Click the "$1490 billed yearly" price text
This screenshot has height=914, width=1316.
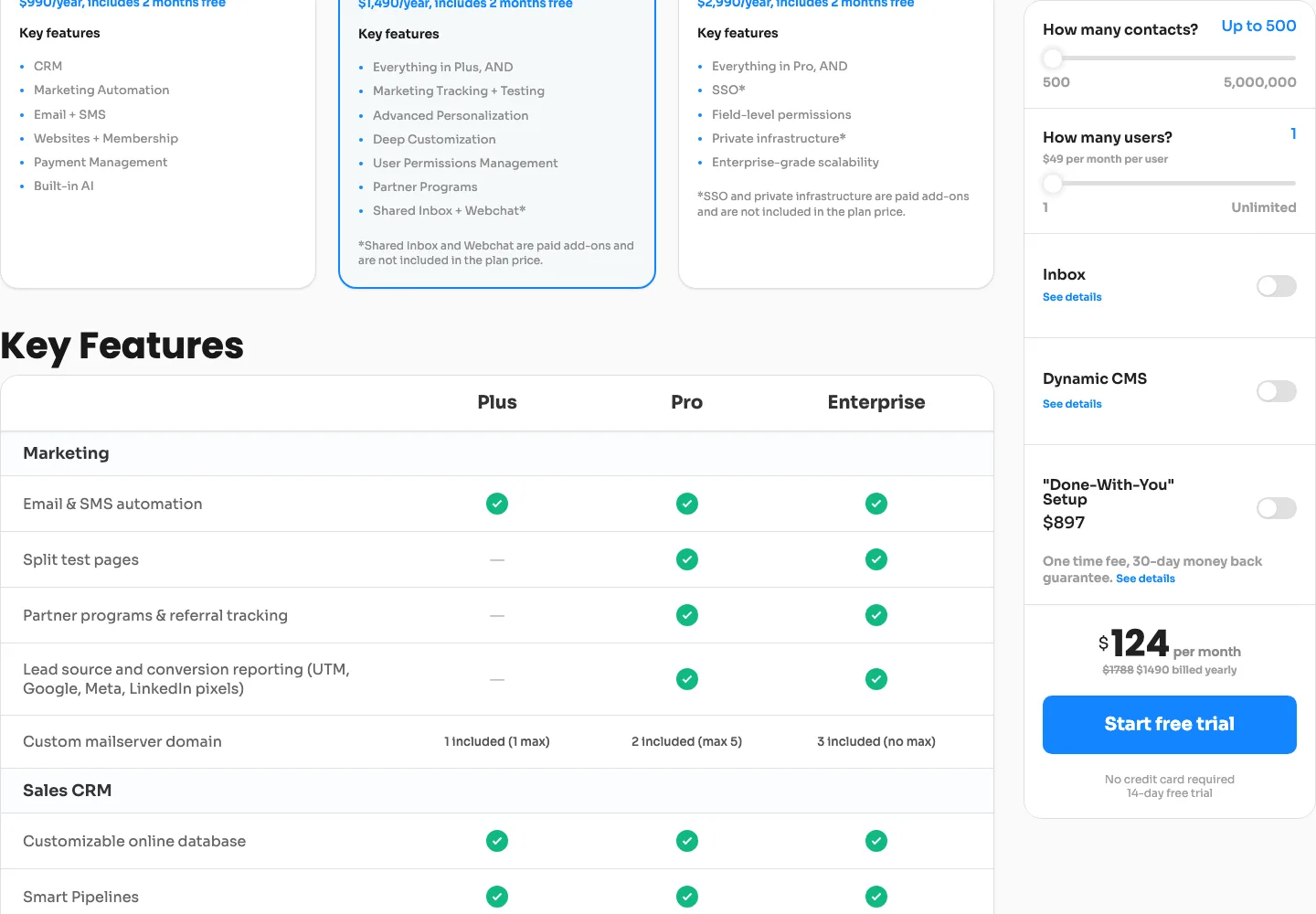1186,670
